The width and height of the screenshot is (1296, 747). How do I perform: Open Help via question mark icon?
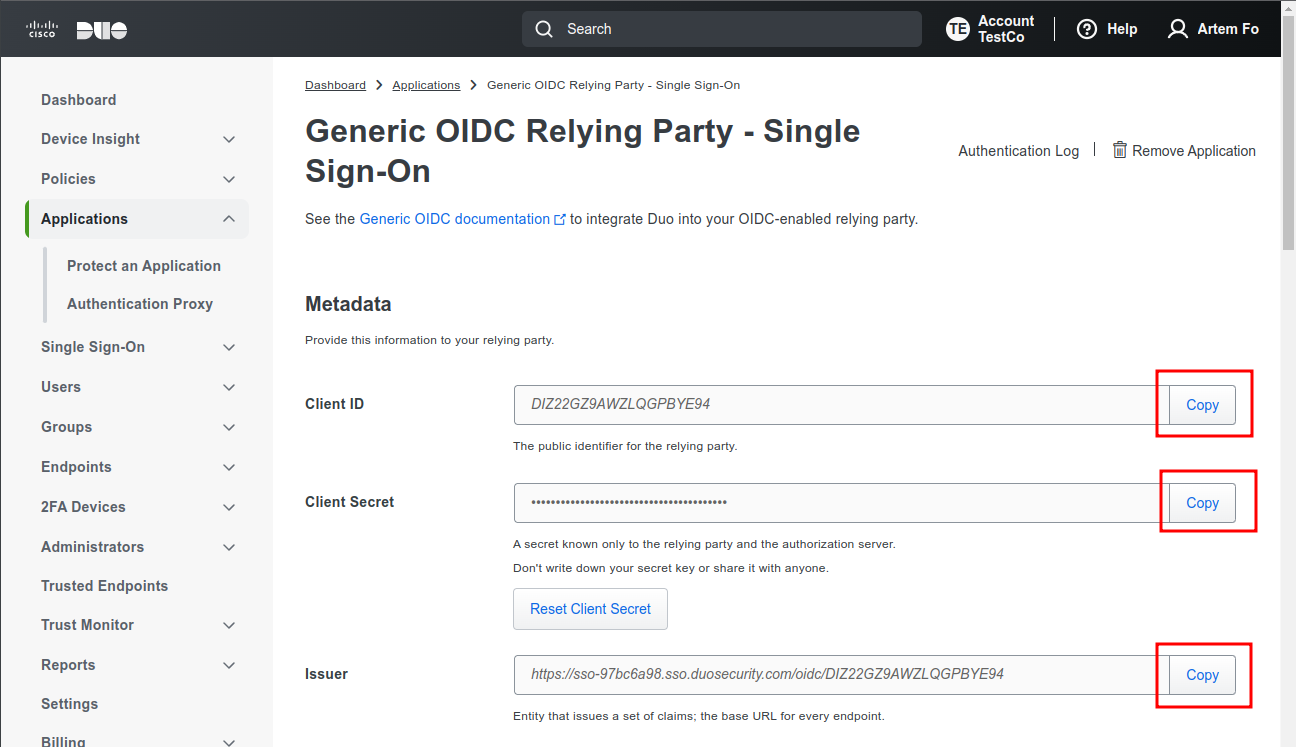1086,29
